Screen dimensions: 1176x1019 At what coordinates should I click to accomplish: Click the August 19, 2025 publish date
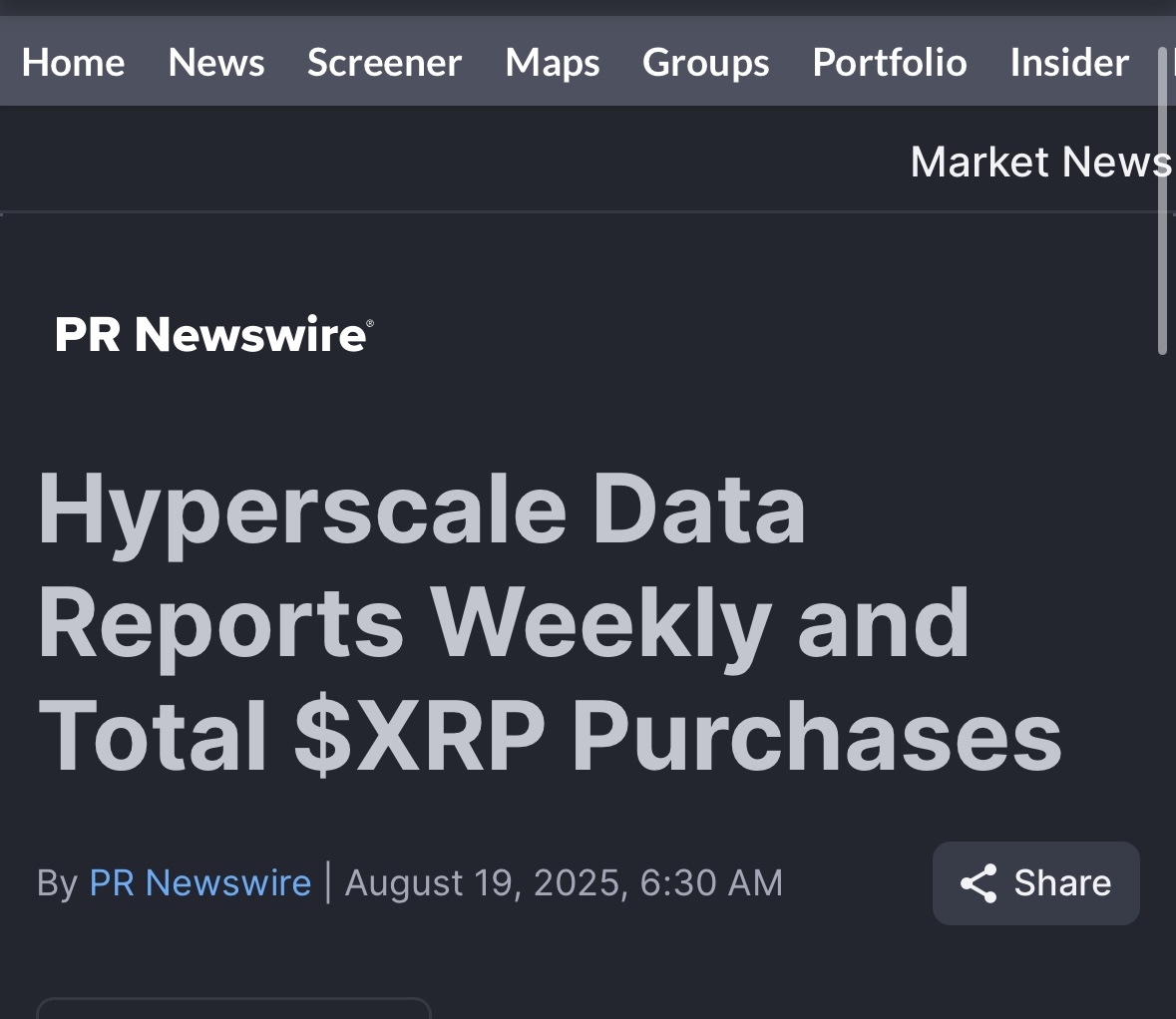click(x=564, y=882)
